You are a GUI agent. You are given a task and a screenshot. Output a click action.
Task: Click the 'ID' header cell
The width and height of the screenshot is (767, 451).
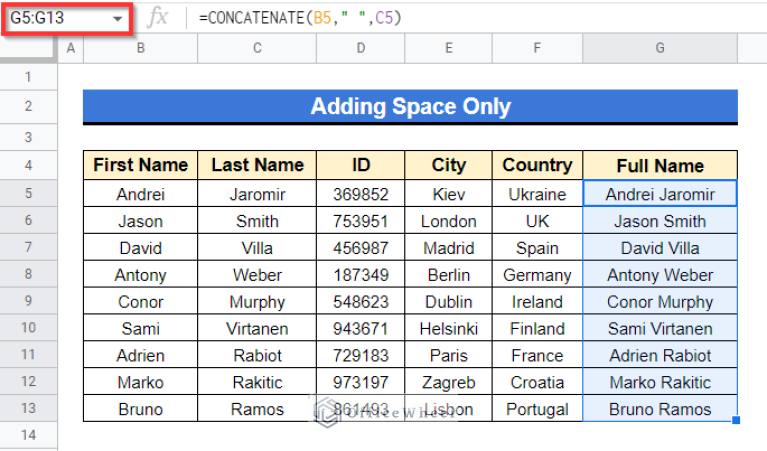click(361, 165)
